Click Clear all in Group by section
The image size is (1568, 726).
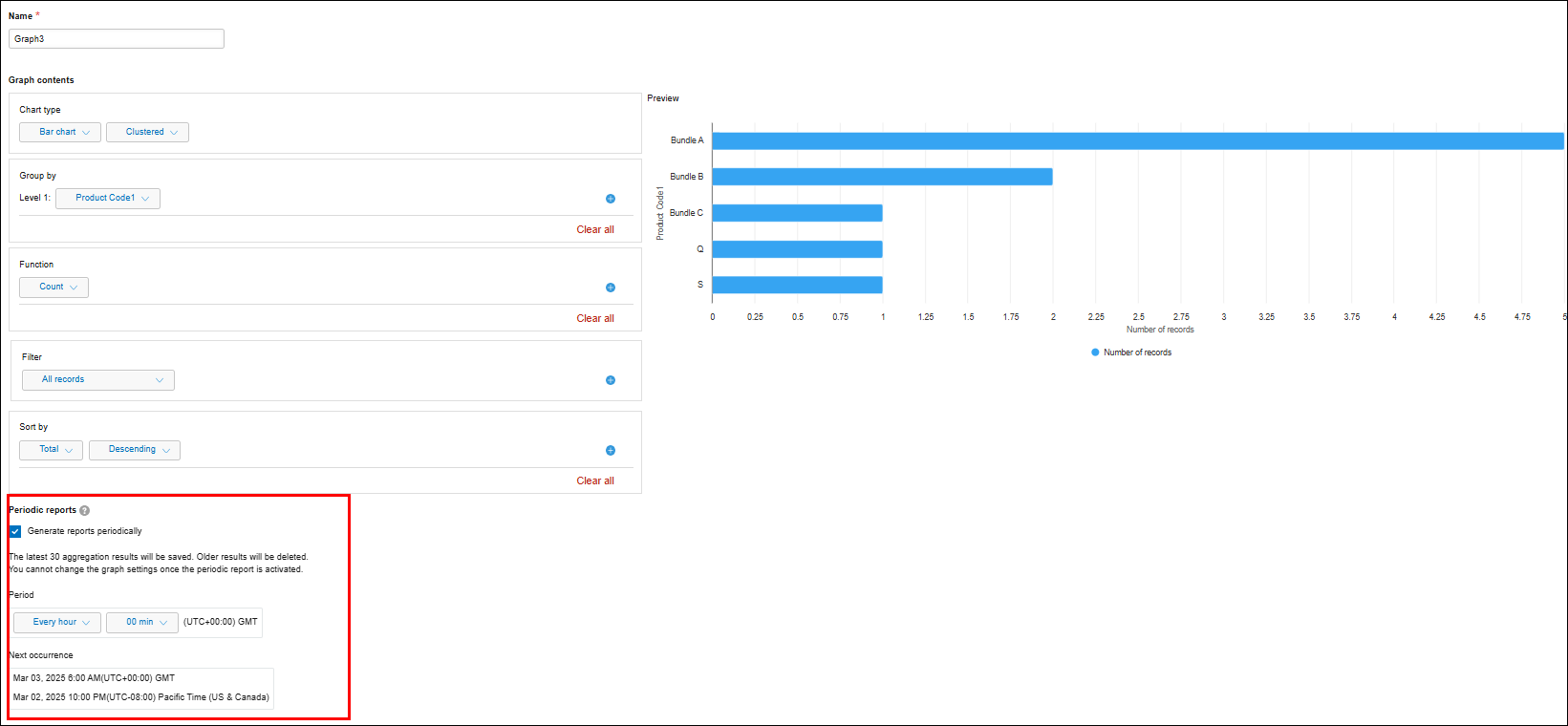pos(595,230)
